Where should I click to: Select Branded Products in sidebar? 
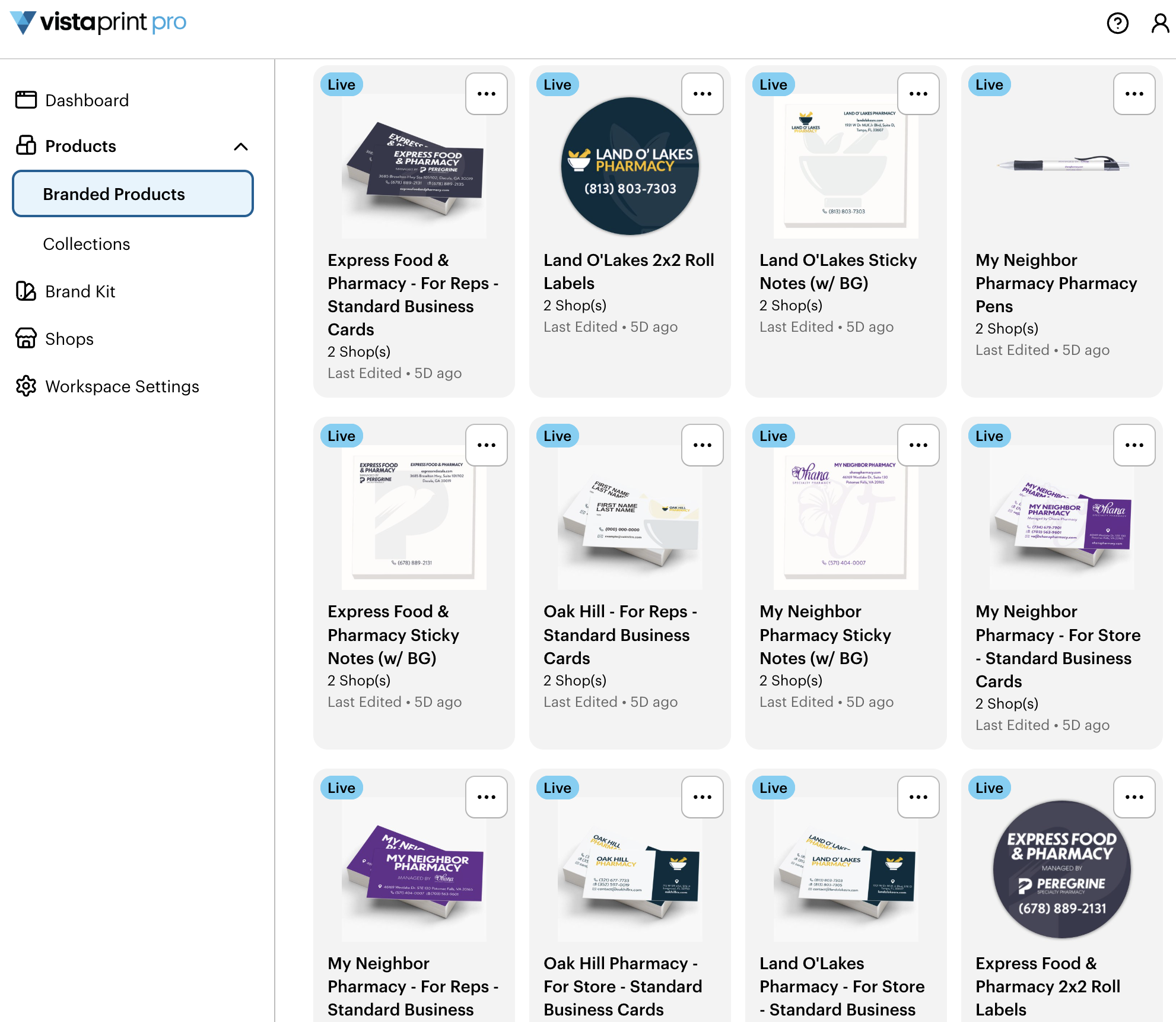click(133, 193)
